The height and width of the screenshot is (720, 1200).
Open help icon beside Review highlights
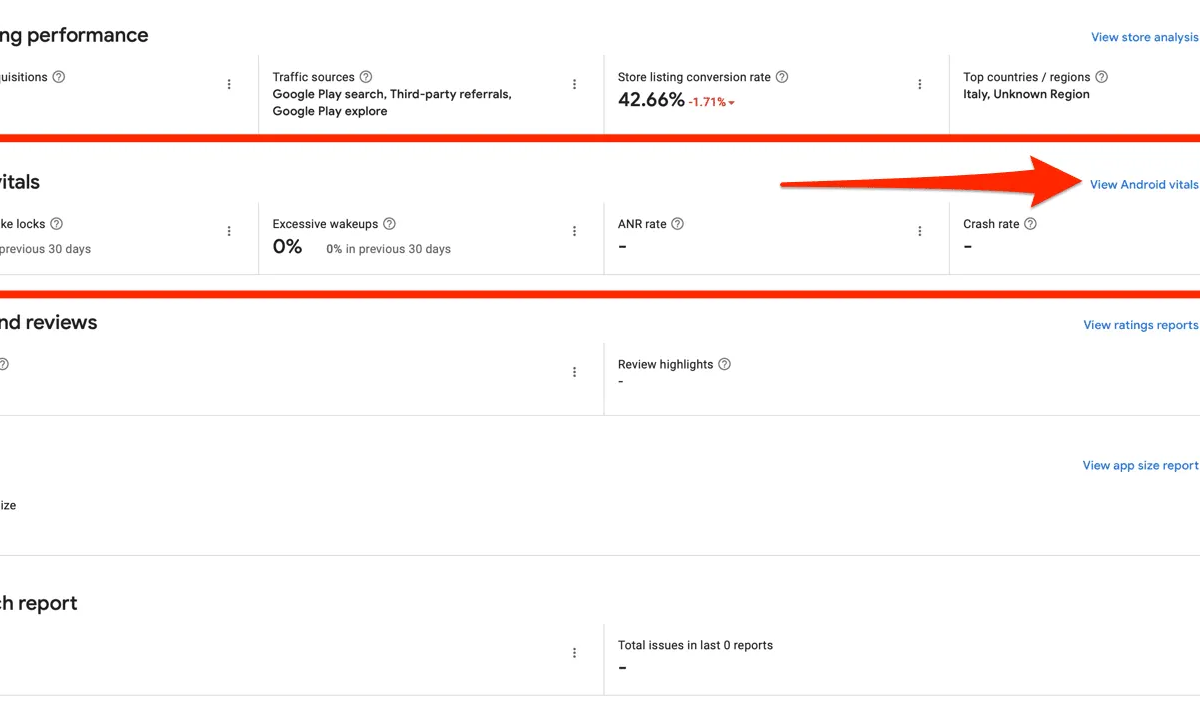point(724,364)
